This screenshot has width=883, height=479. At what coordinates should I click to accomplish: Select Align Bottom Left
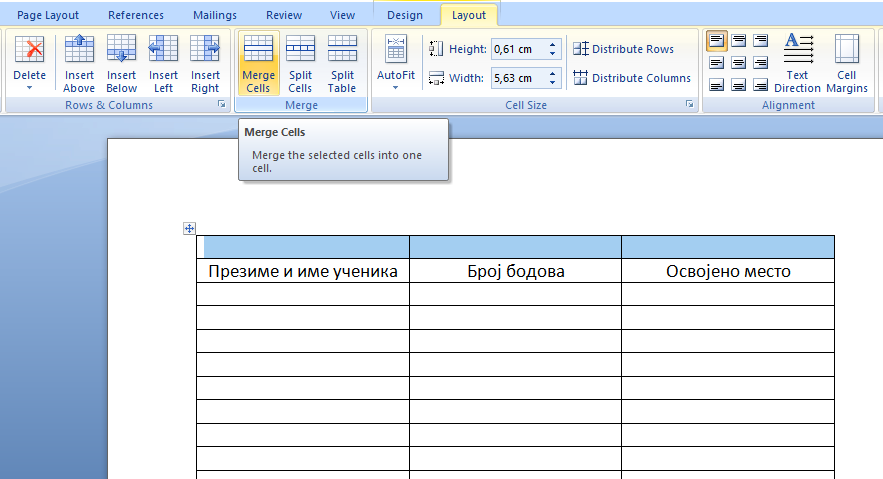[x=716, y=85]
